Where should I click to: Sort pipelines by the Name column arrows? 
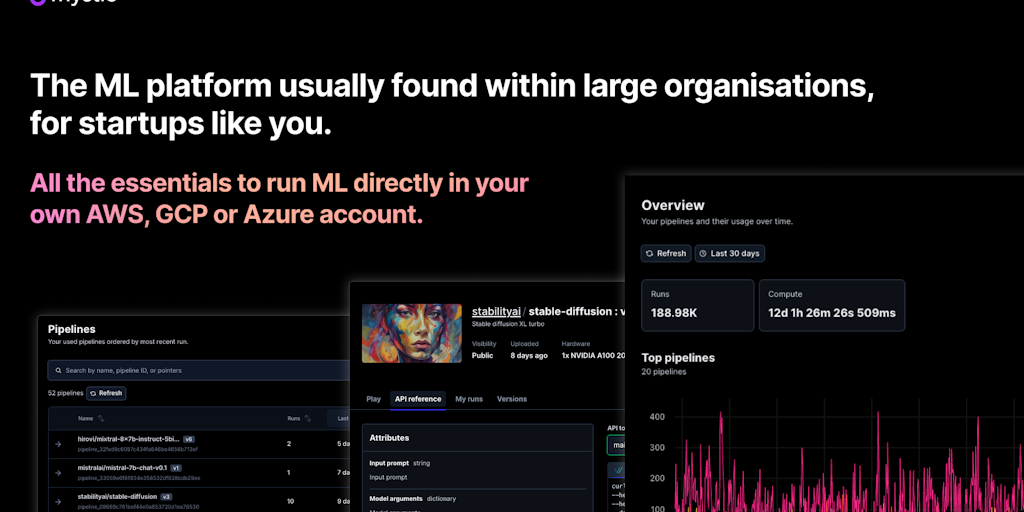click(101, 419)
